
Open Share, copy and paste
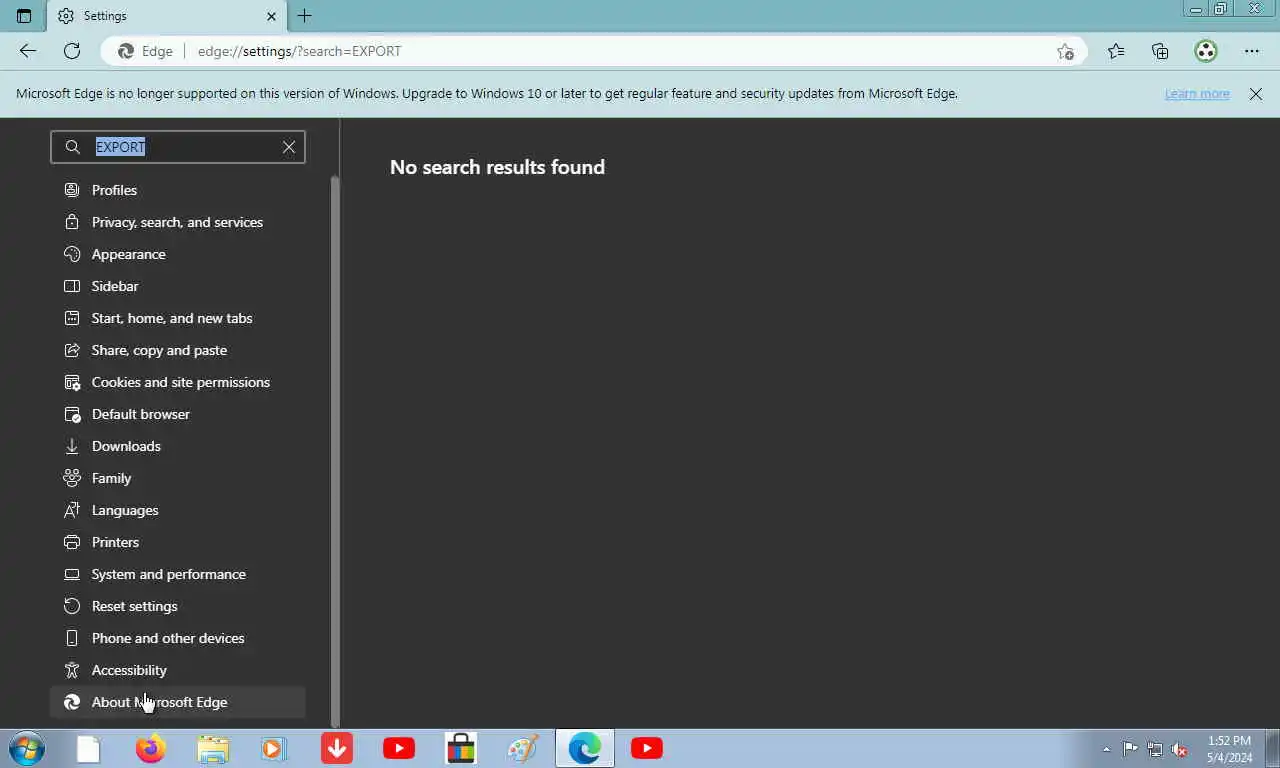click(x=178, y=350)
